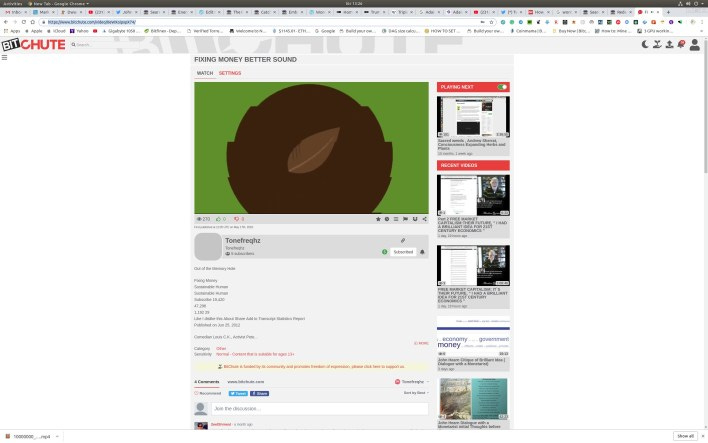This screenshot has height=443, width=708.
Task: Select the 4 Comments tab
Action: click(207, 382)
